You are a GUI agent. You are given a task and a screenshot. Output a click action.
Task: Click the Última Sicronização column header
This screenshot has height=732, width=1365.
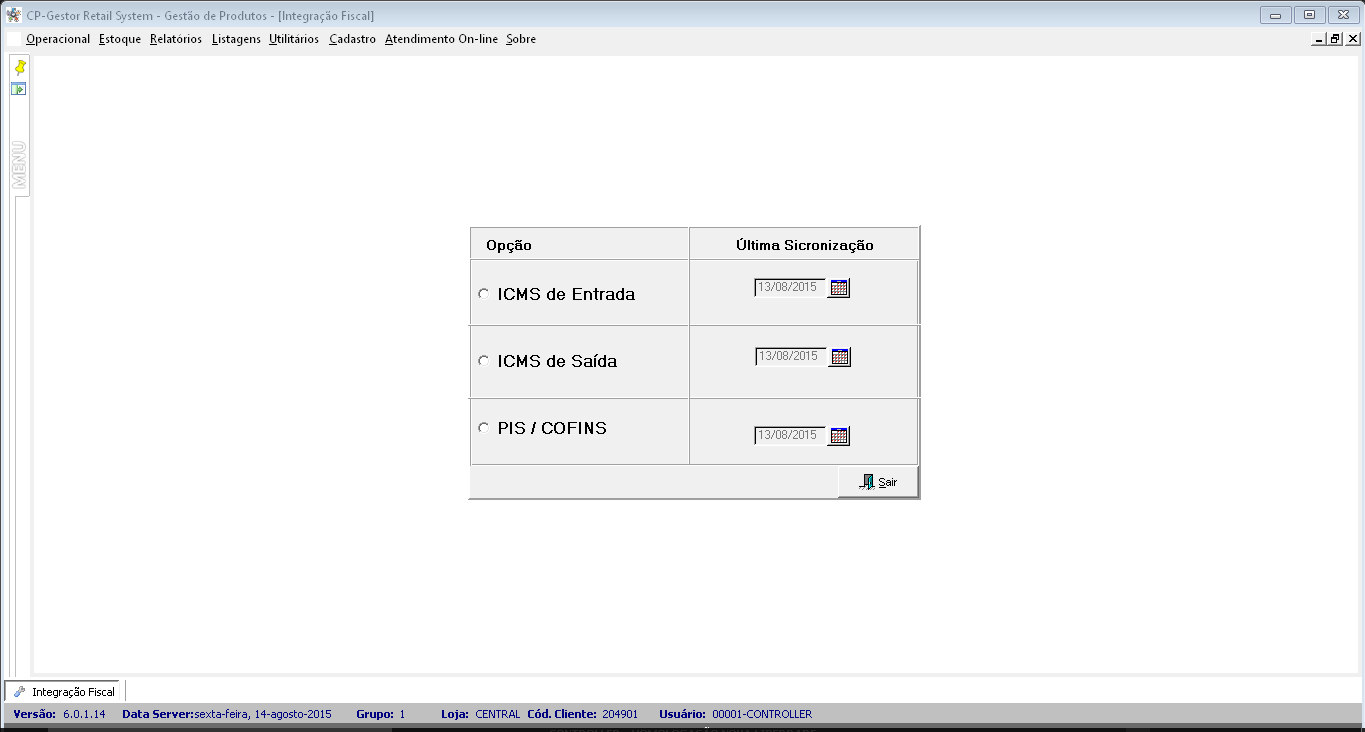click(x=804, y=245)
